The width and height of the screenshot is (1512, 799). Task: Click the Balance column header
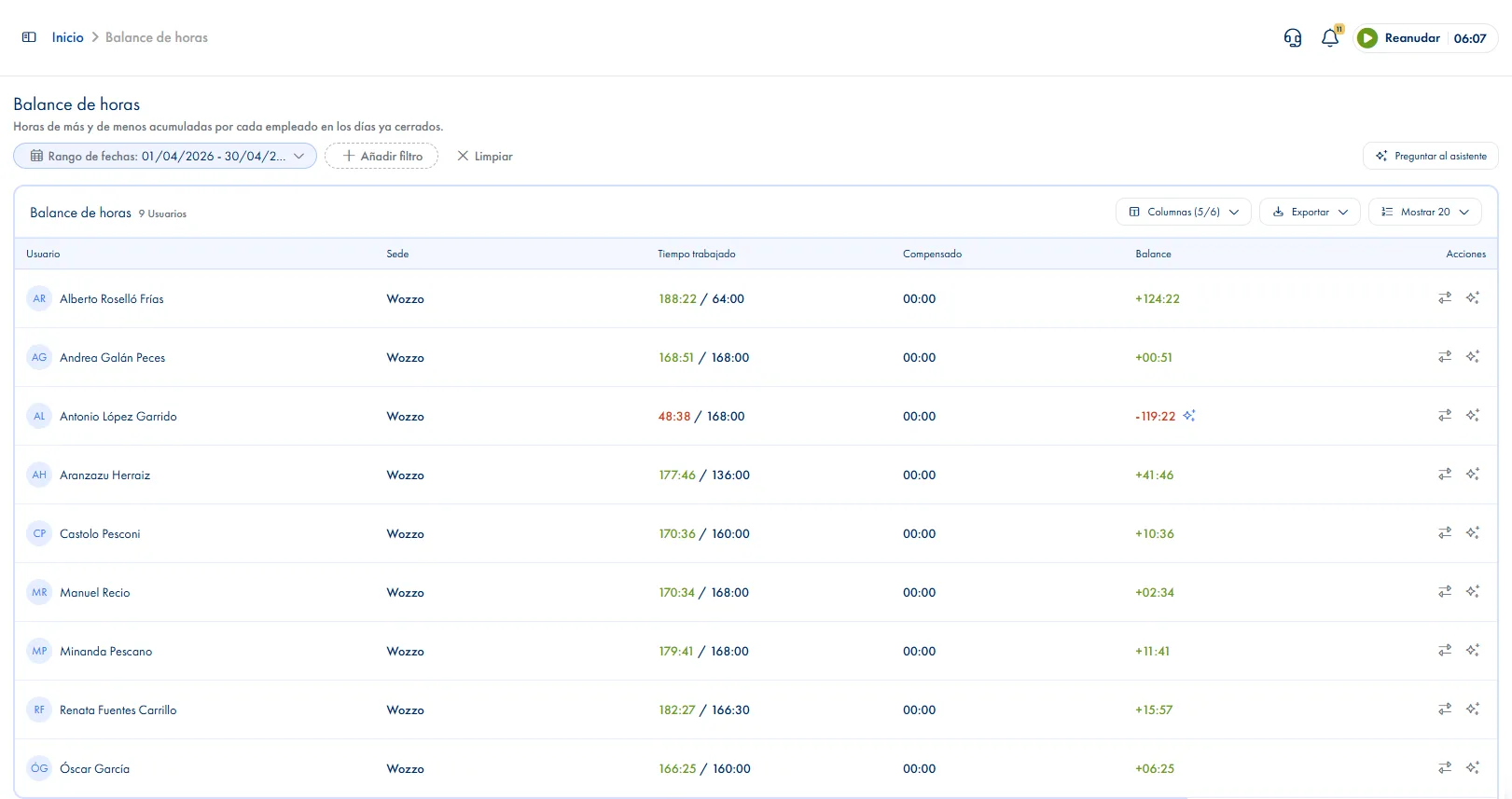click(1153, 254)
